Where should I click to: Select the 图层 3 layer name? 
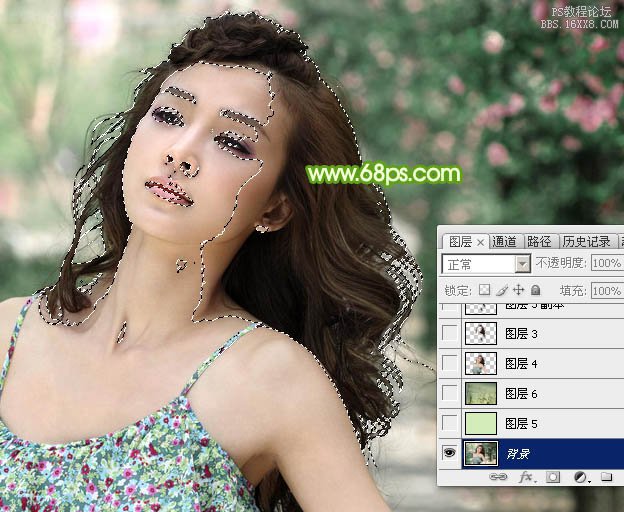(x=521, y=333)
